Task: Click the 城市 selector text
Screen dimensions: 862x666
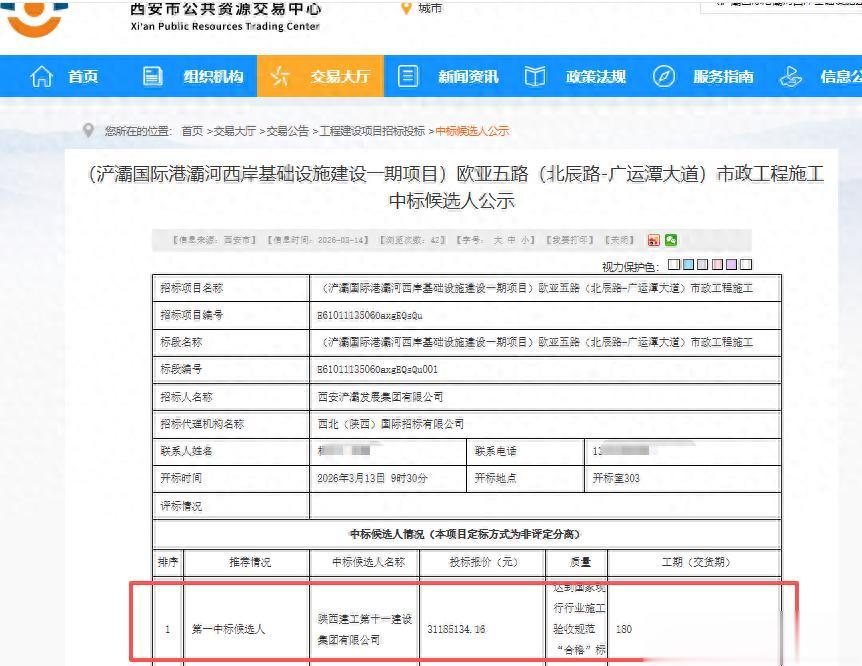Action: coord(429,8)
